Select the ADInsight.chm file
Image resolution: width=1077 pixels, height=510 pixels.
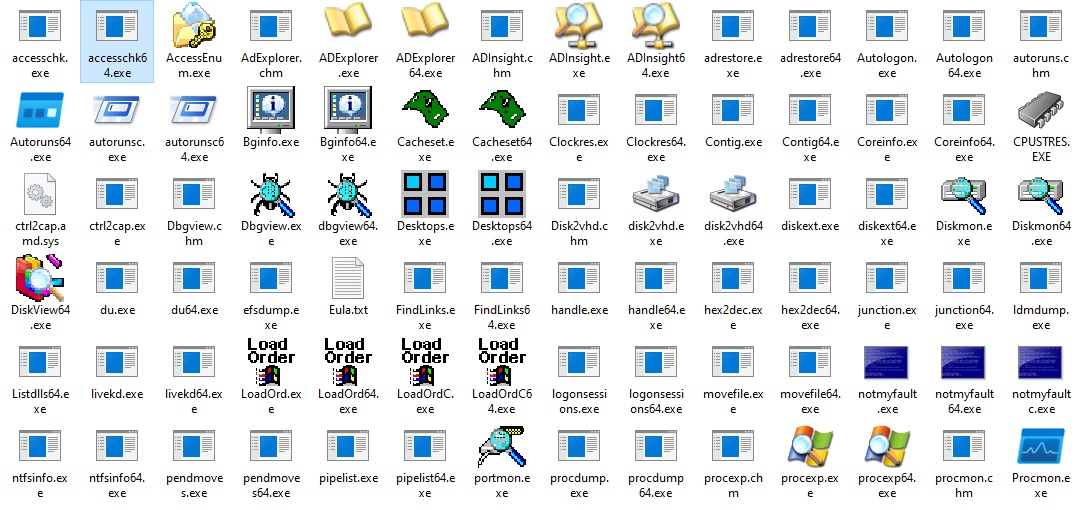[502, 41]
